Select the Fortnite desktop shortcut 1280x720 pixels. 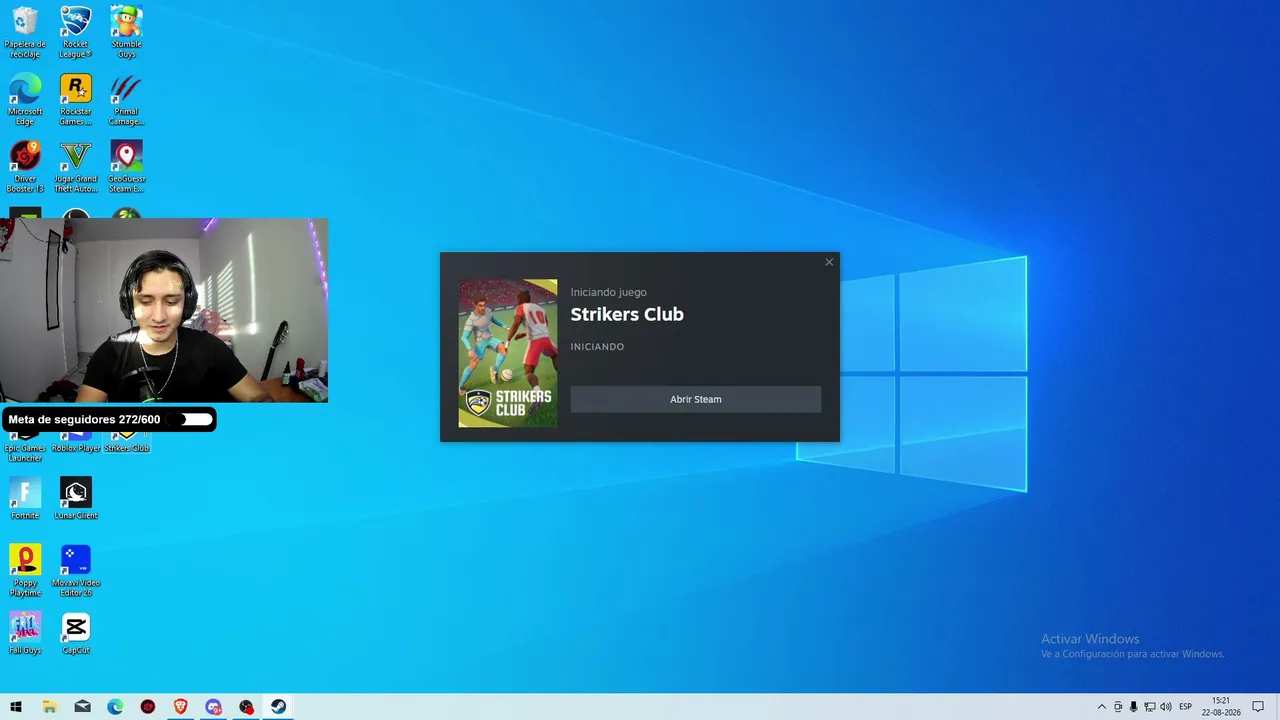pos(25,498)
